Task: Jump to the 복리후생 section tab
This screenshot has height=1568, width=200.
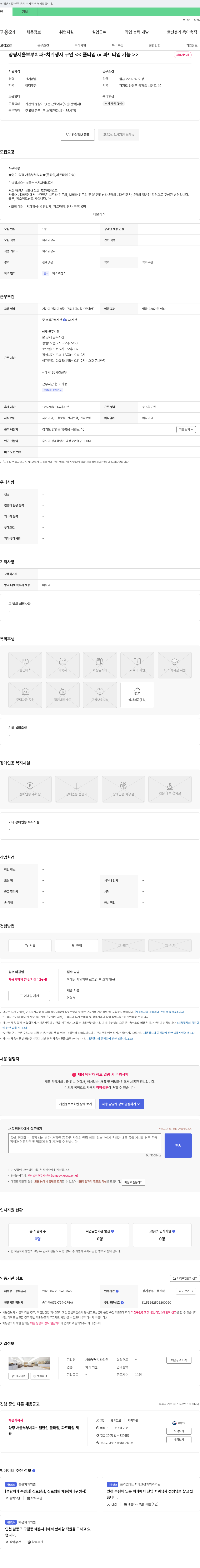Action: pos(117,46)
